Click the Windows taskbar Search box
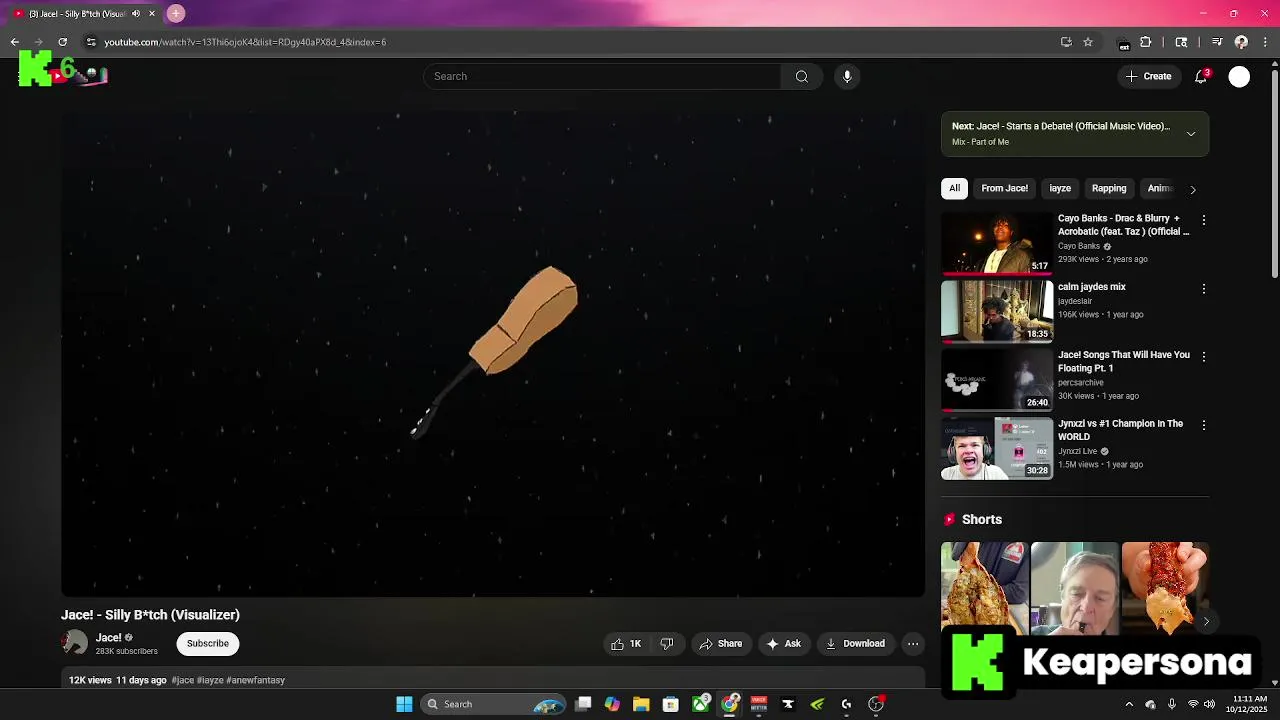Screen dimensions: 1280x720 click(x=494, y=704)
